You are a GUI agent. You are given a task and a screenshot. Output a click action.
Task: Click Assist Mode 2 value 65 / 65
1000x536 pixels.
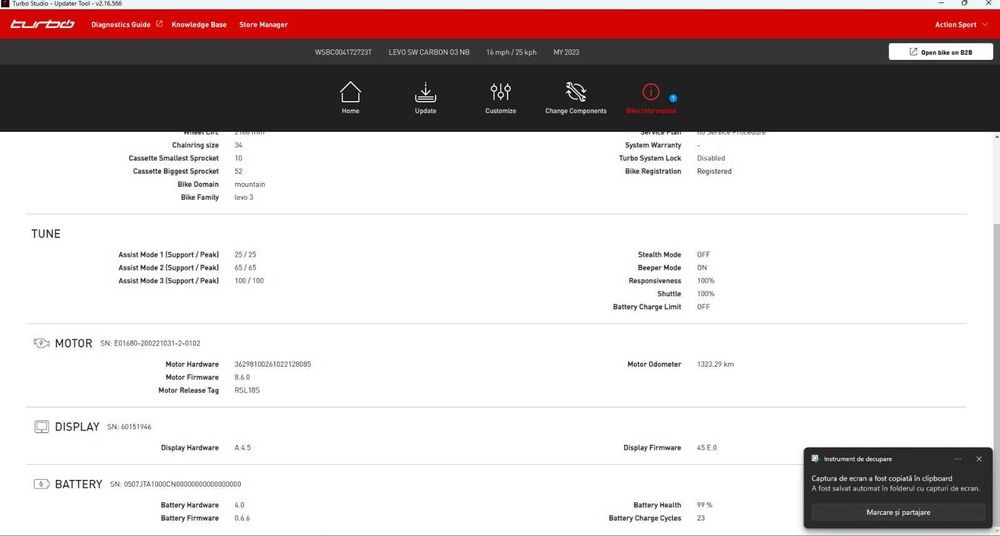[245, 268]
